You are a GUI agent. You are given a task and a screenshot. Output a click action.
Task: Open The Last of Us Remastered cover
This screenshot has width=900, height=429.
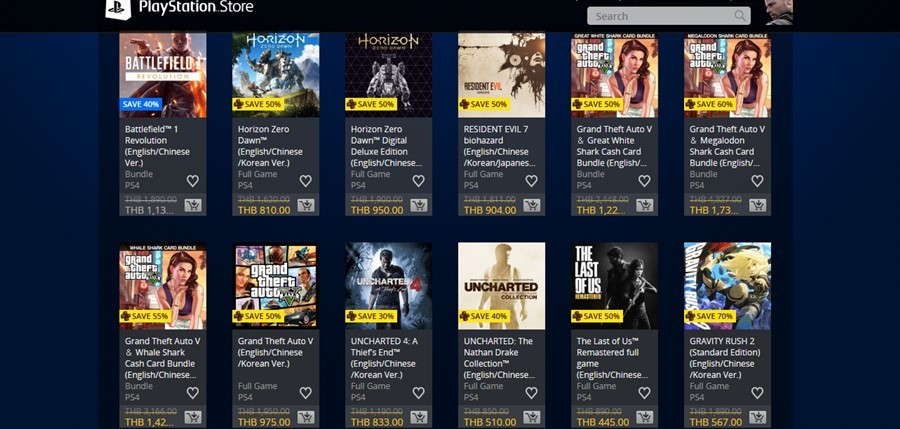pos(615,286)
